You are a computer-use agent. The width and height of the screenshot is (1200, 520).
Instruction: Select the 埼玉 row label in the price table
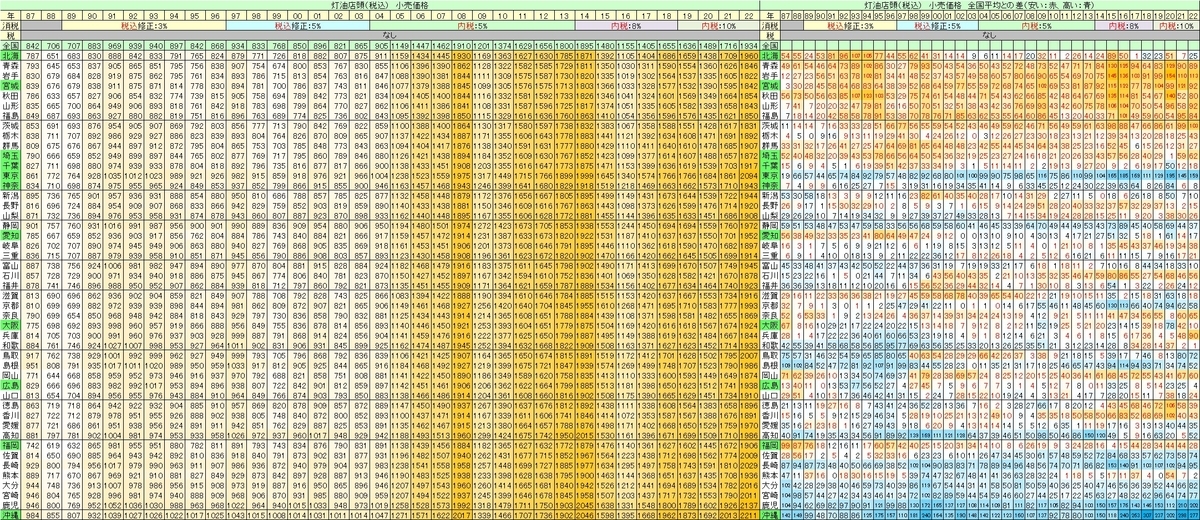tap(10, 155)
